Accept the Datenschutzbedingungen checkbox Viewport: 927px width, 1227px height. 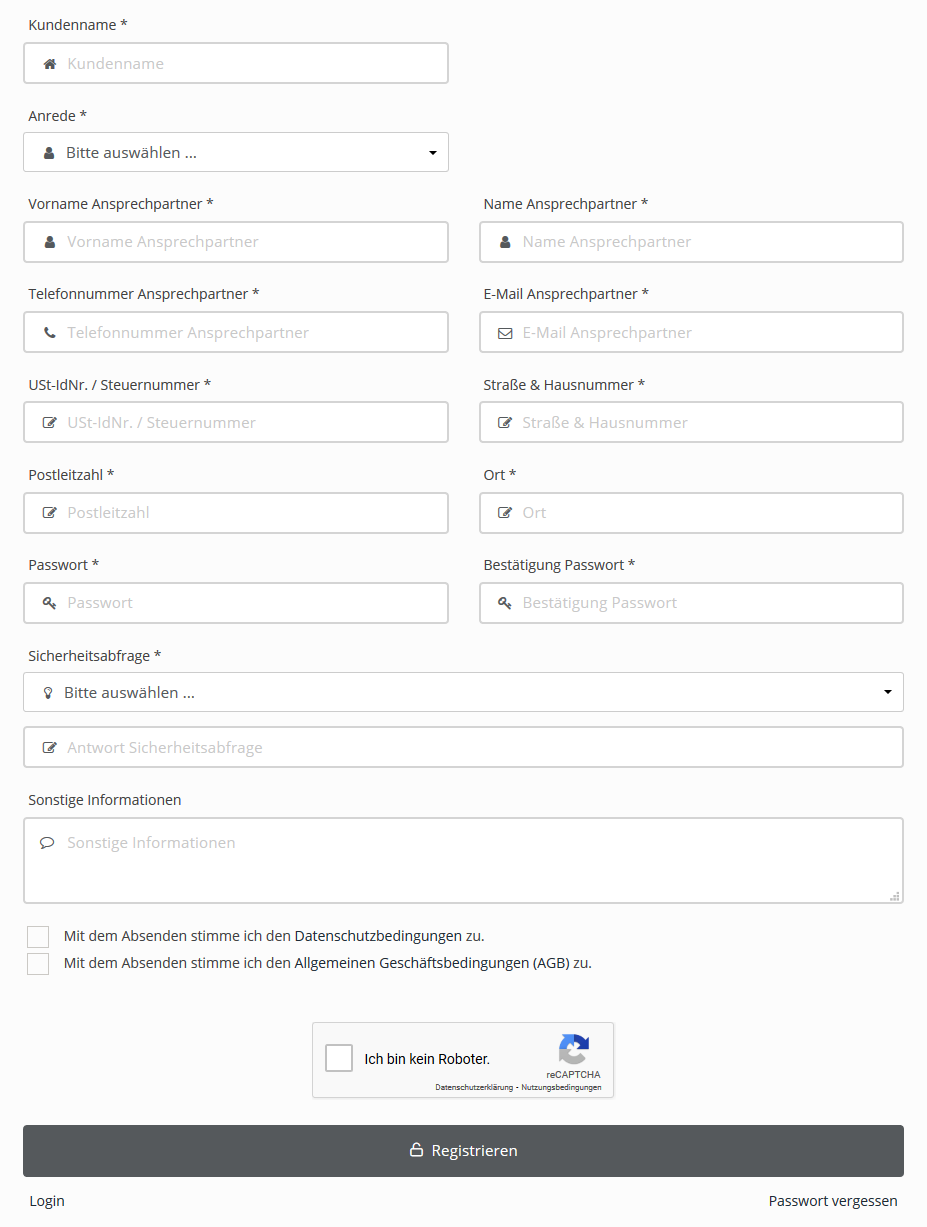pyautogui.click(x=38, y=937)
